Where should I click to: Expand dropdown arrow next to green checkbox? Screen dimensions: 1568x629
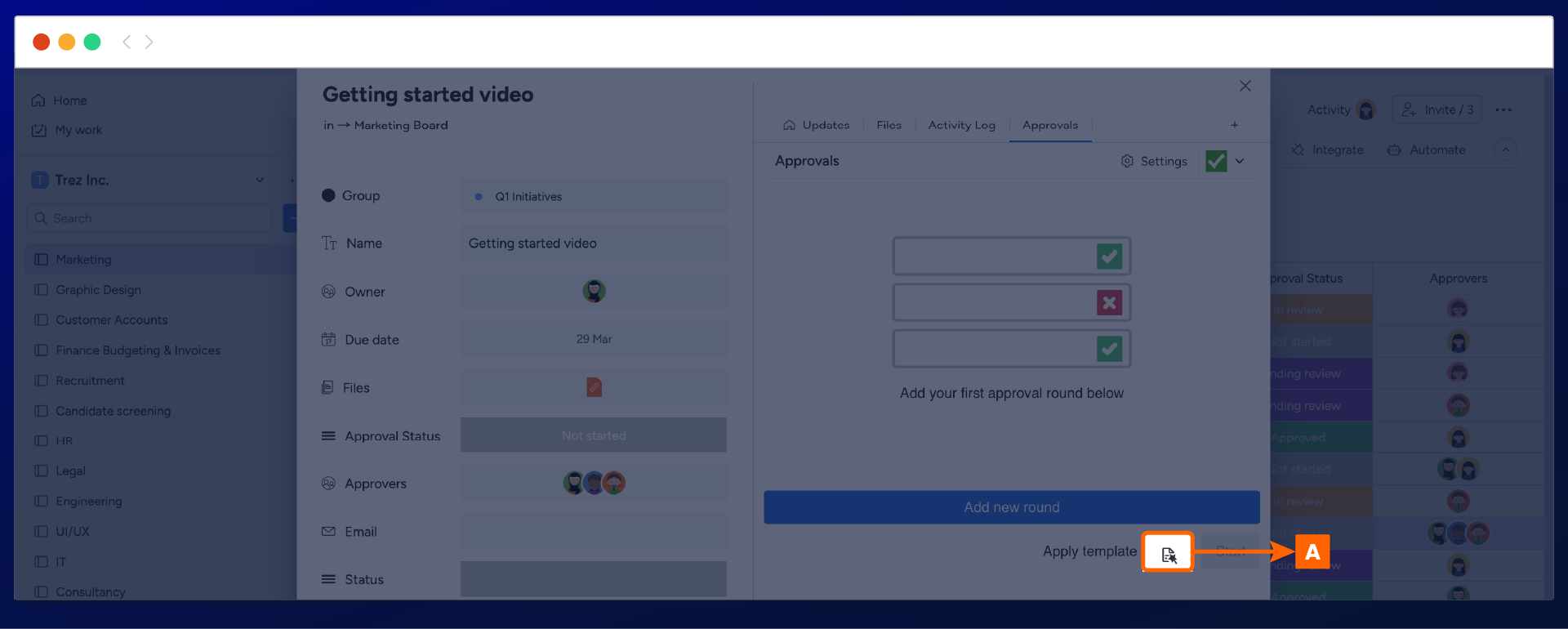click(x=1240, y=161)
